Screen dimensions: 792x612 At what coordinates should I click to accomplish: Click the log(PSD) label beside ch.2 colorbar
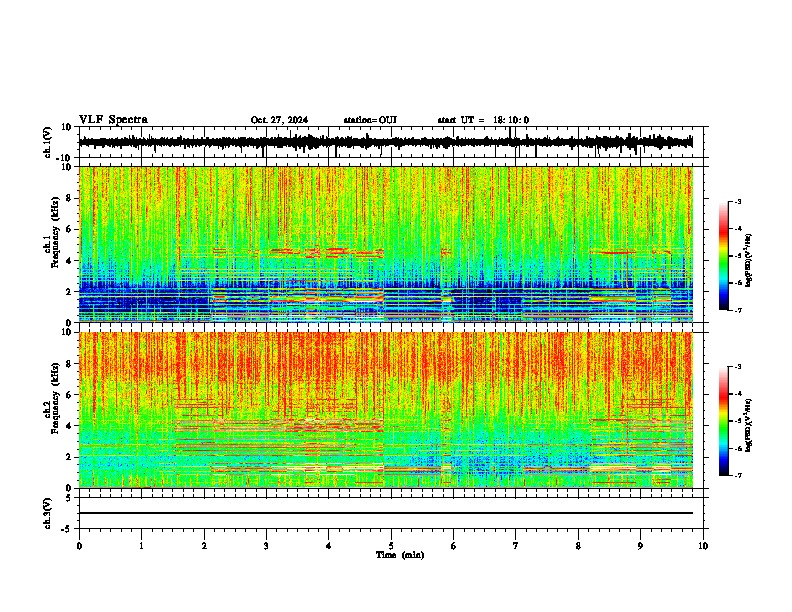(748, 425)
